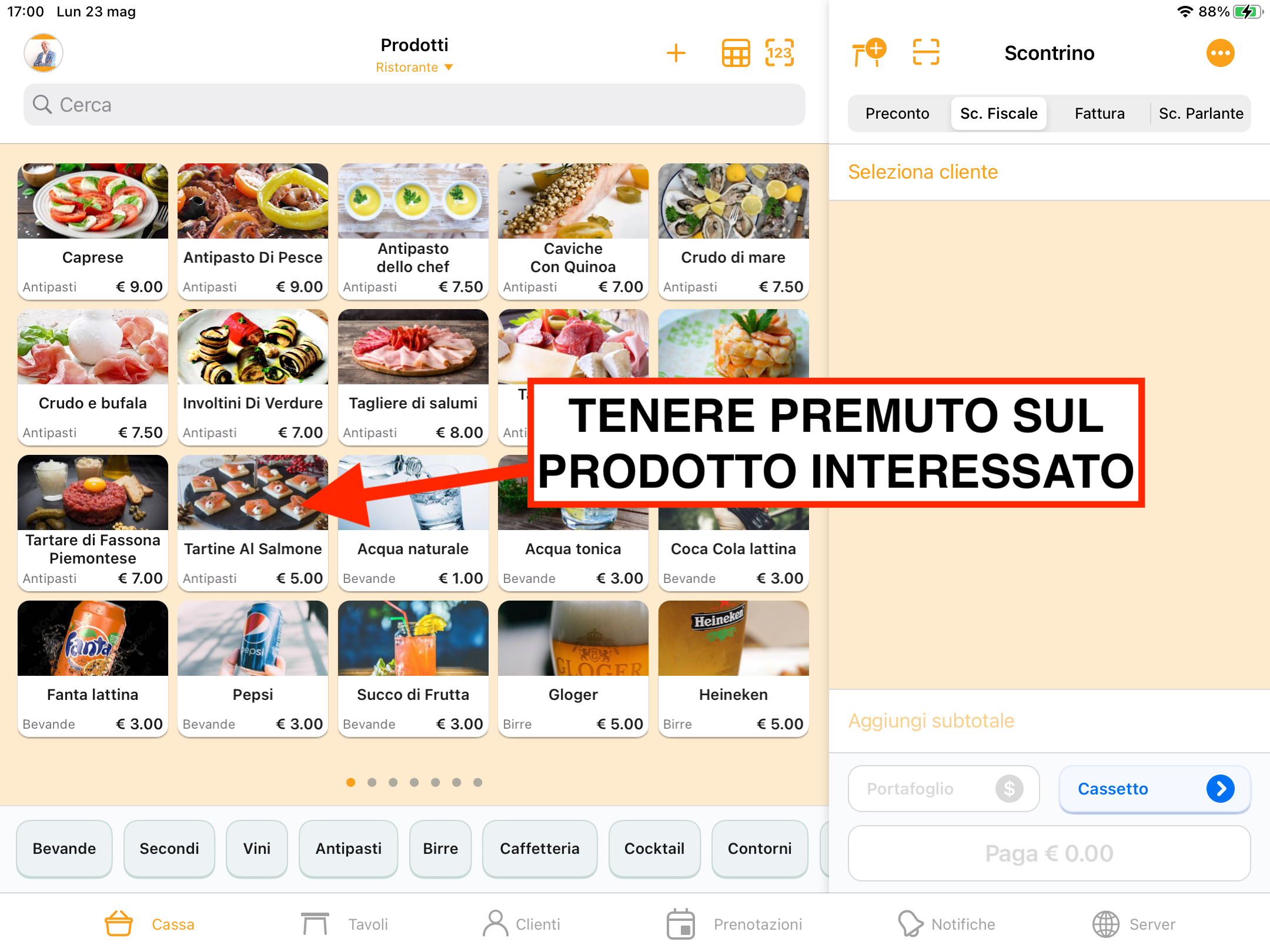1270x952 pixels.
Task: Check the battery status indicator
Action: (1248, 12)
